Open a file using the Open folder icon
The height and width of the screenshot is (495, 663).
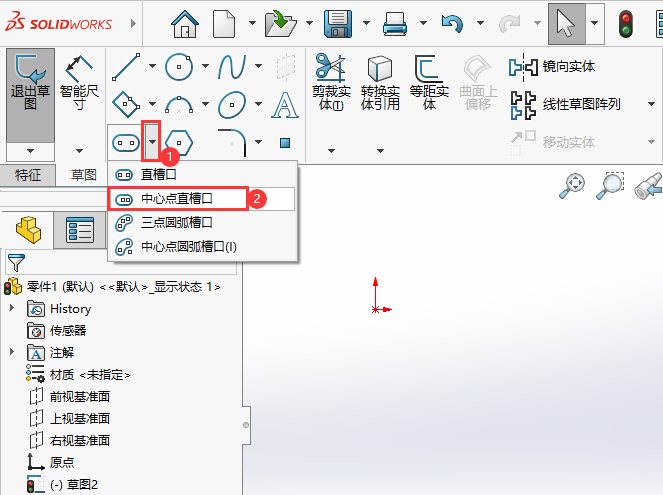pos(281,24)
